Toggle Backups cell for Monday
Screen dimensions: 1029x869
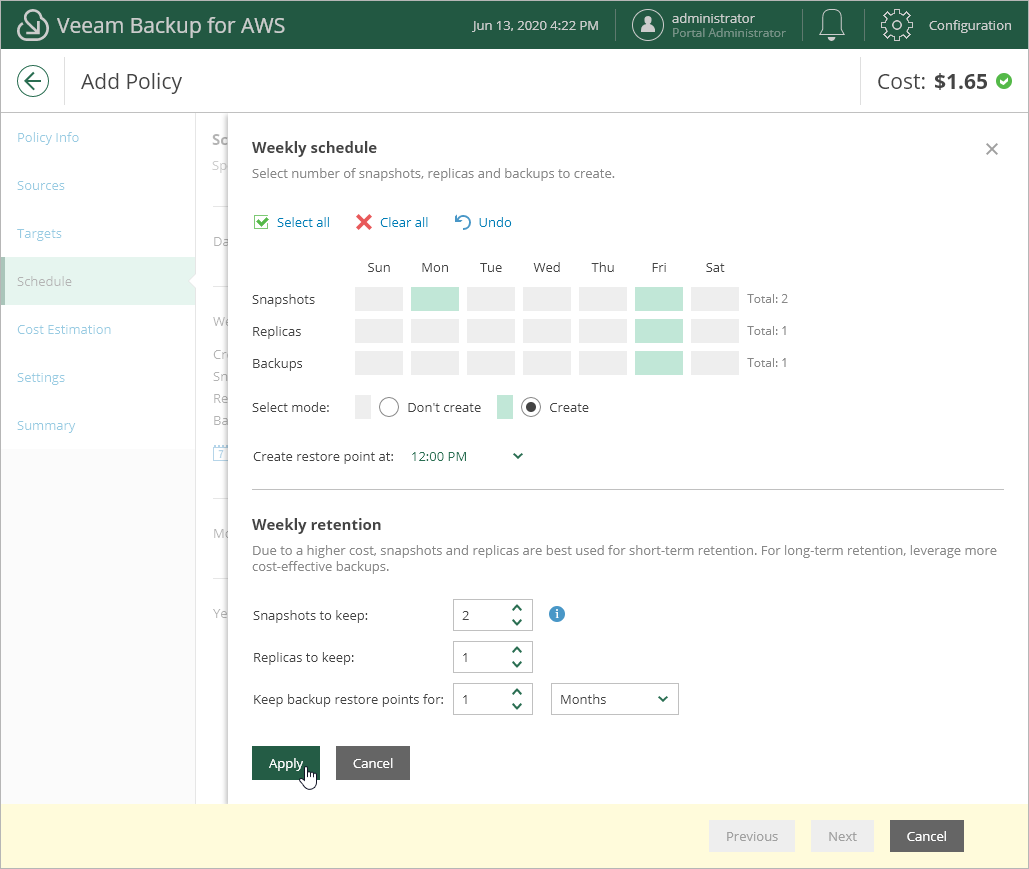pyautogui.click(x=435, y=363)
